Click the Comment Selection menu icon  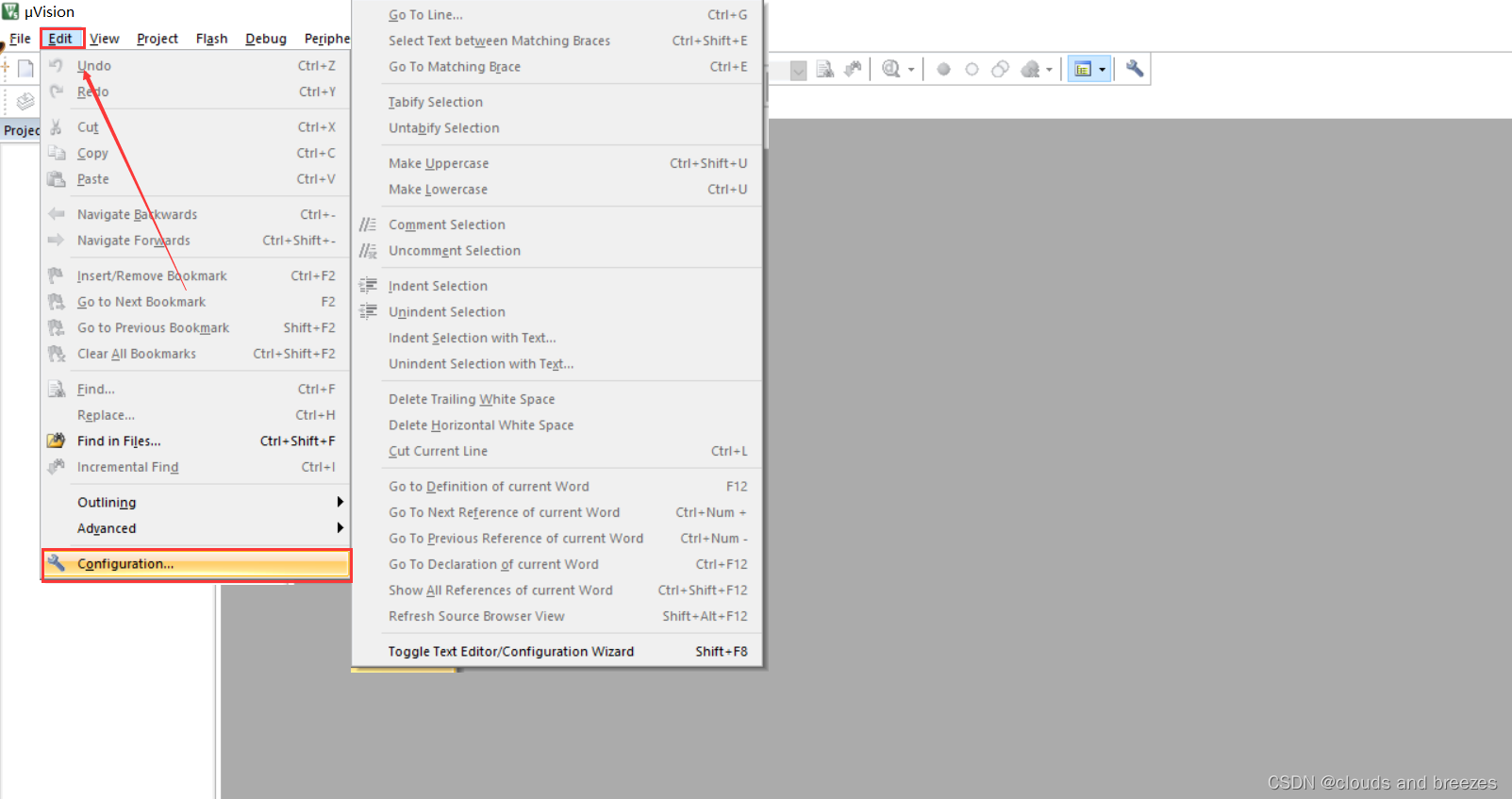[x=368, y=225]
